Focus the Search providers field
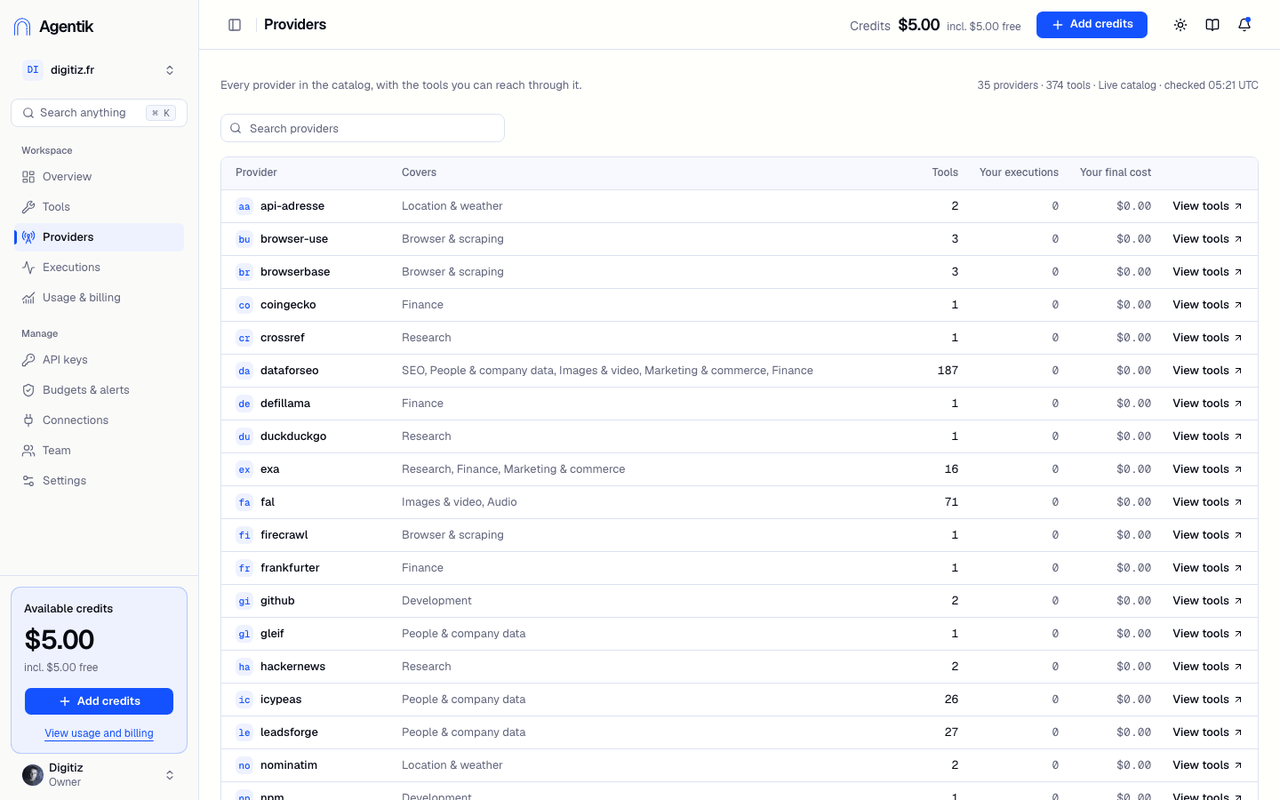Screen dimensions: 1280x800 [x=362, y=128]
